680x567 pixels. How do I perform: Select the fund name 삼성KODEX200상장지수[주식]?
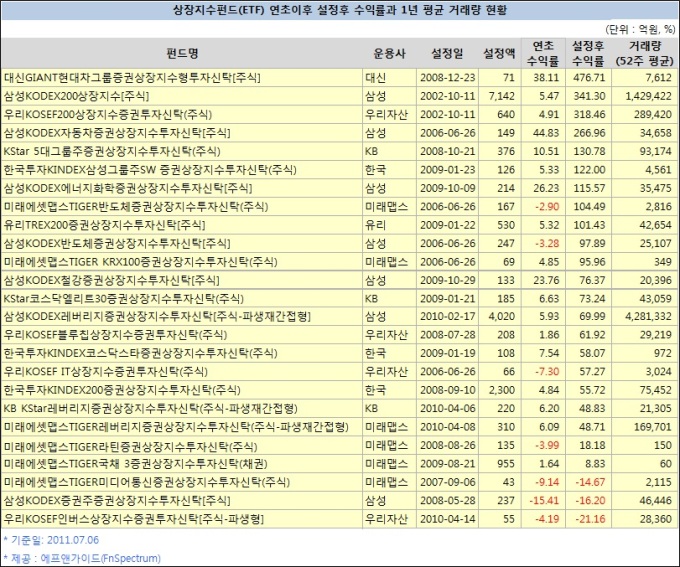pos(76,96)
